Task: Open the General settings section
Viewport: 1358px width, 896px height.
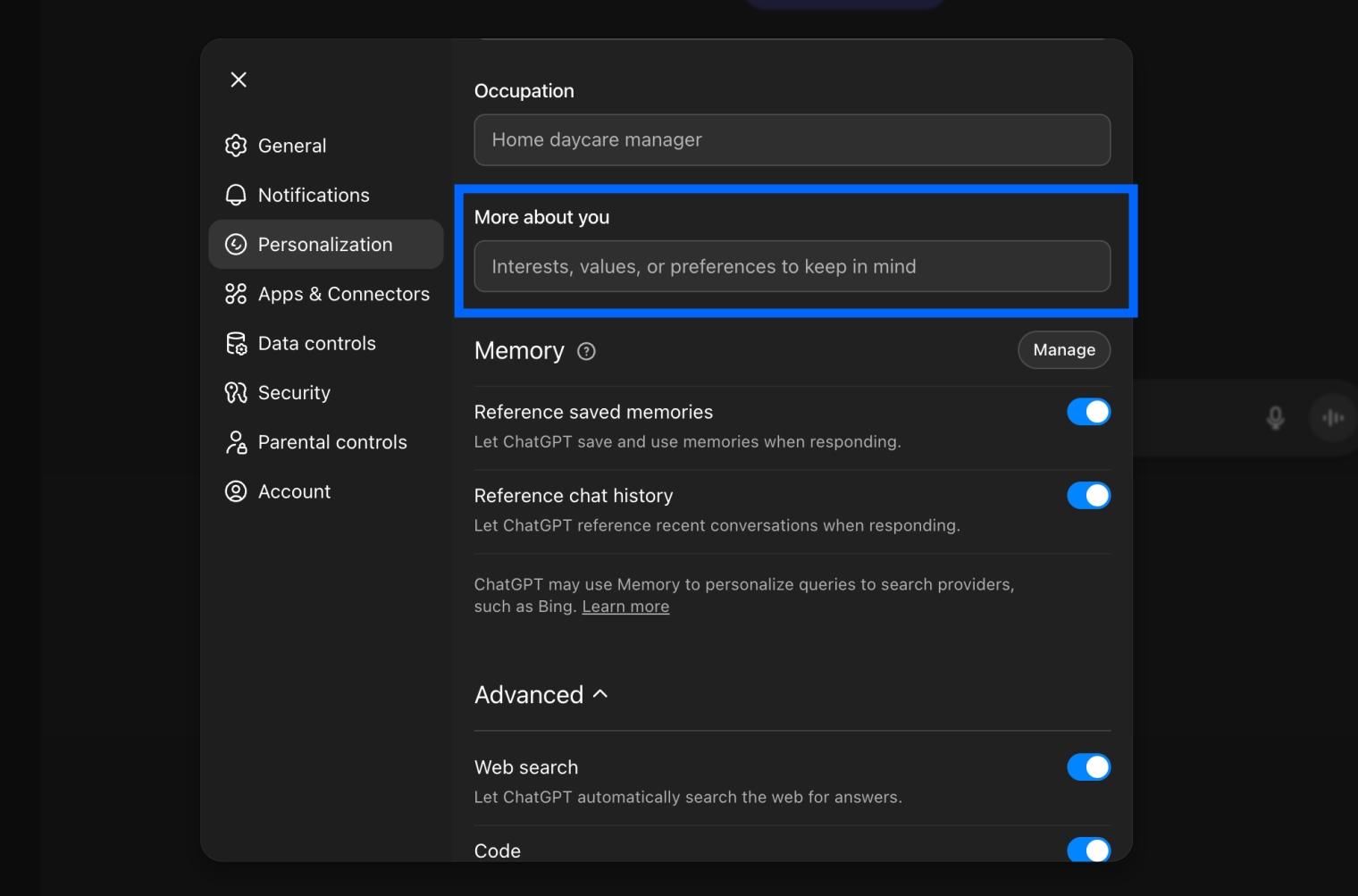Action: point(291,146)
